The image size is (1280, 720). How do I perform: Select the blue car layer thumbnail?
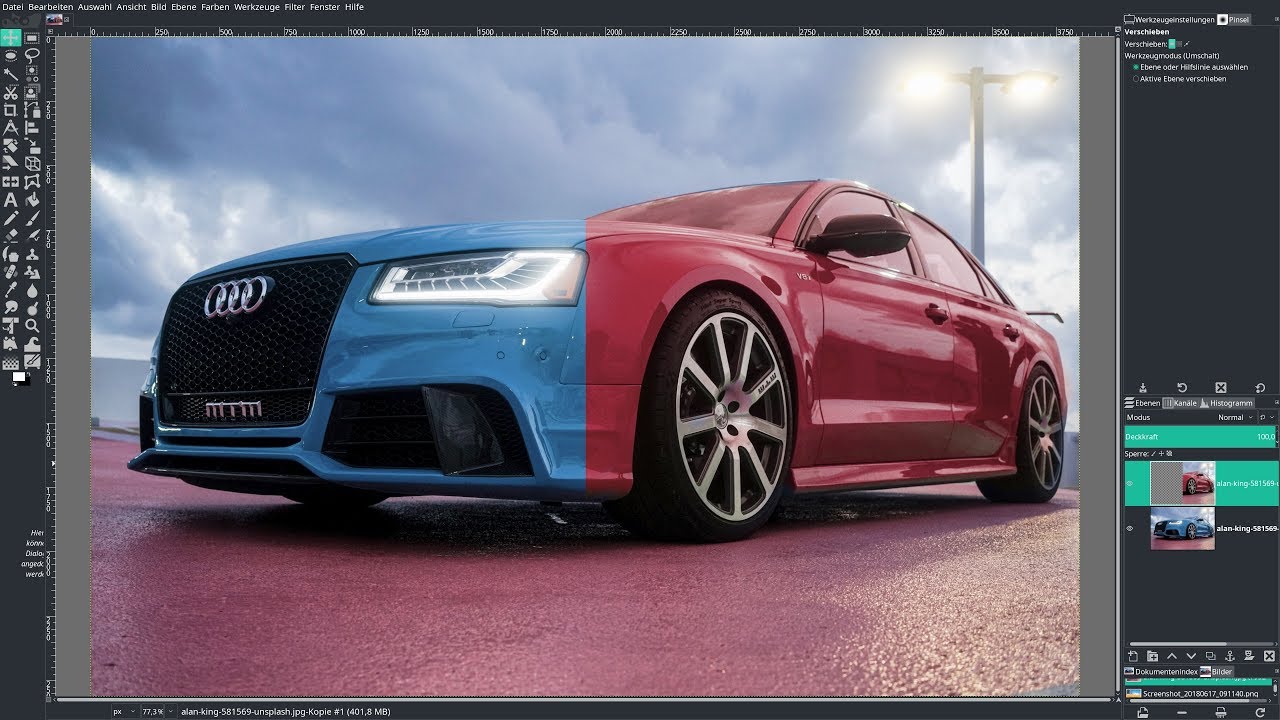pos(1183,528)
